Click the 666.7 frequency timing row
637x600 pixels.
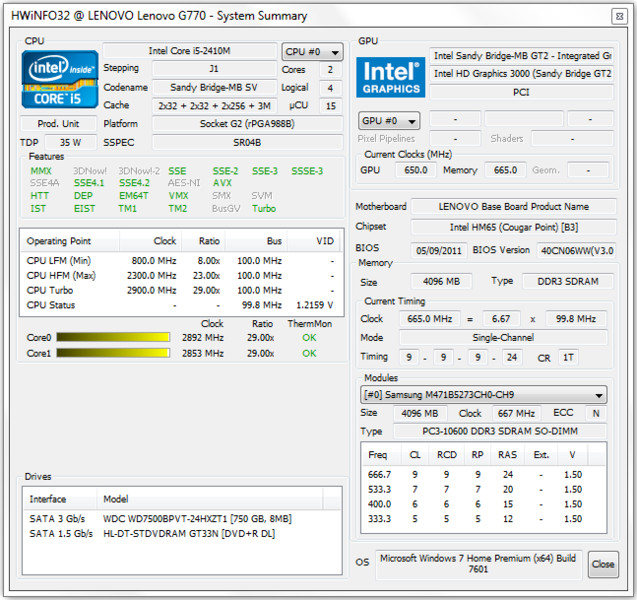pyautogui.click(x=483, y=474)
